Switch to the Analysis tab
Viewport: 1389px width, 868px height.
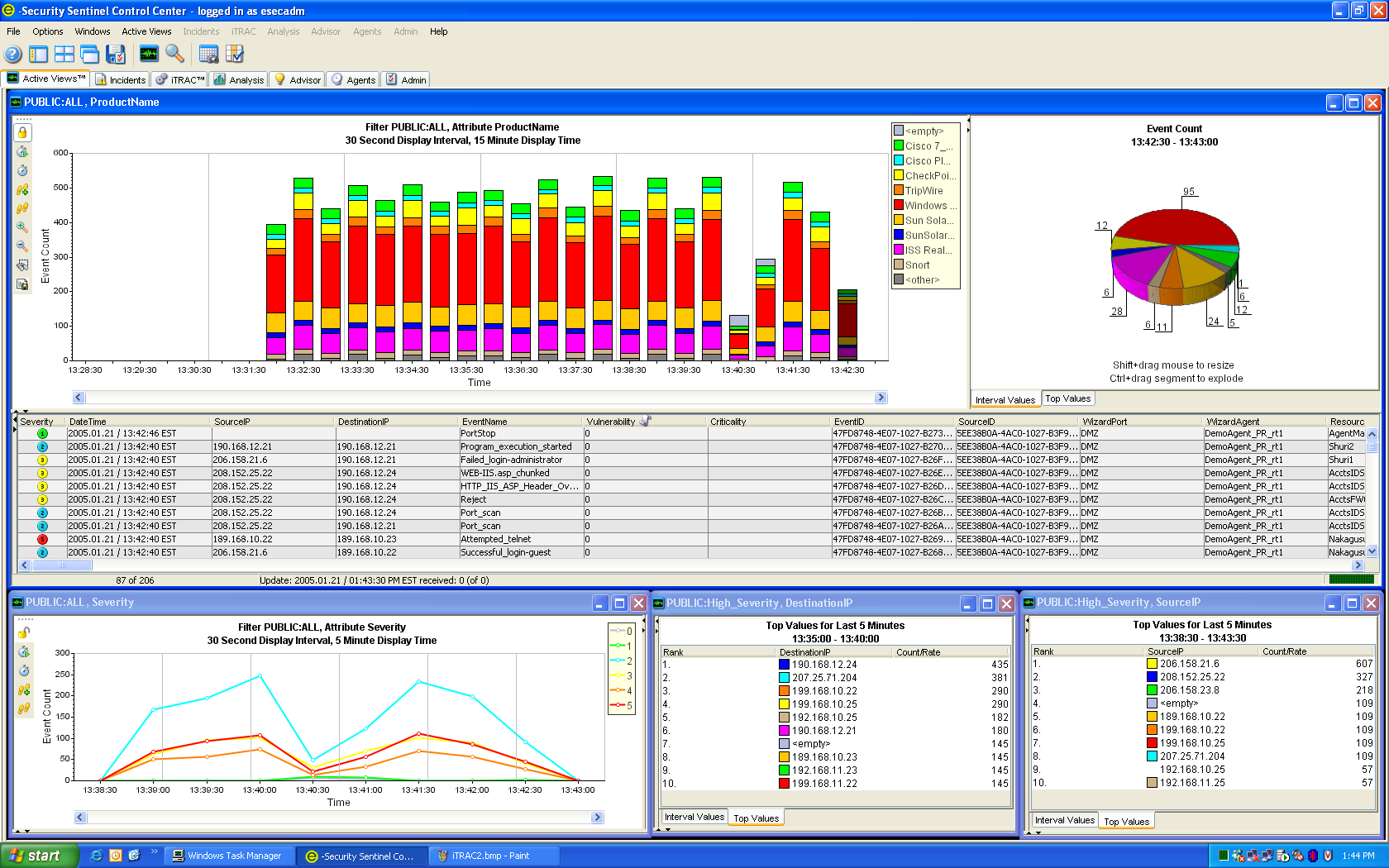pos(238,79)
